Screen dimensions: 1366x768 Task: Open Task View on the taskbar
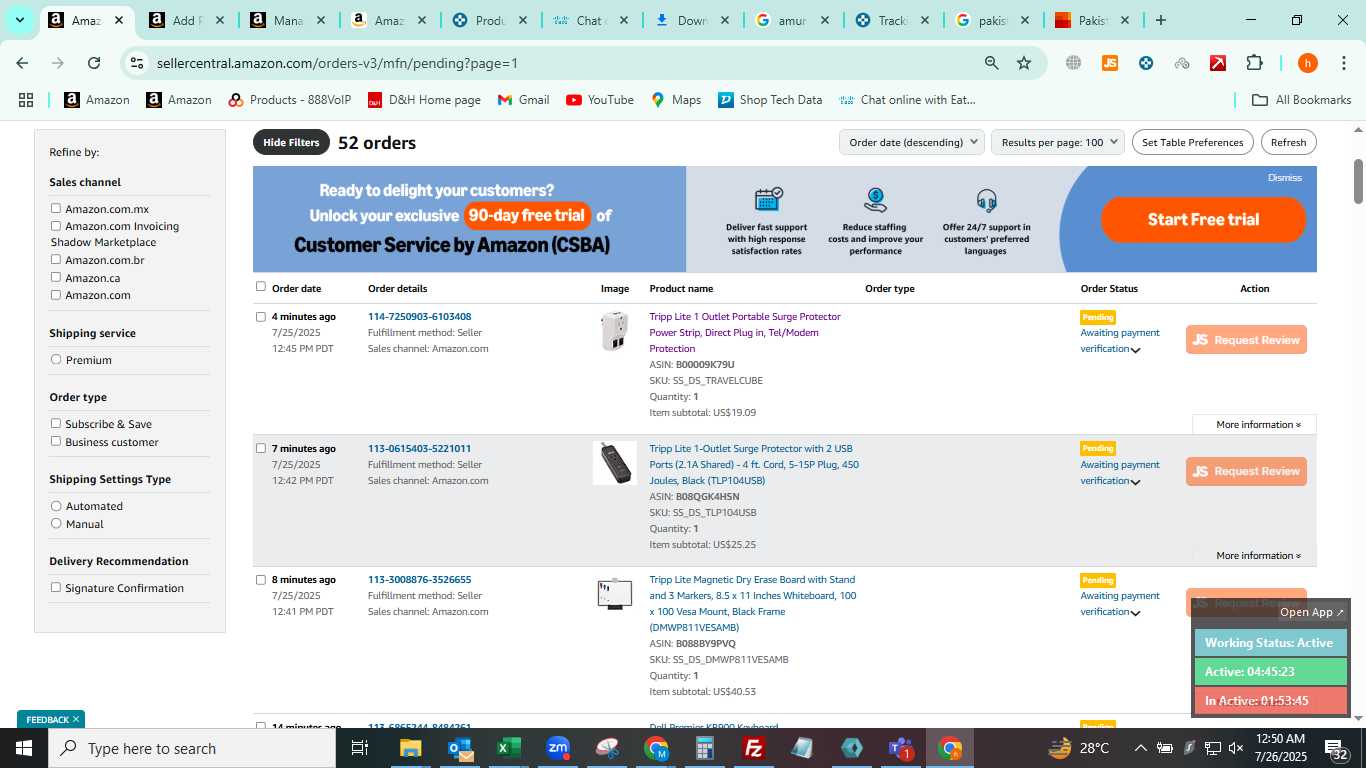[360, 748]
